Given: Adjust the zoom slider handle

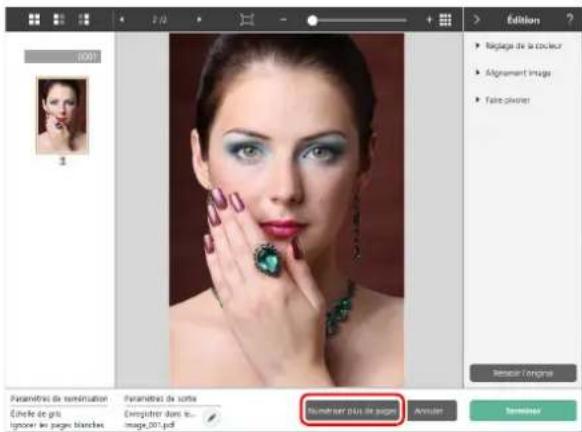Looking at the screenshot, I should pyautogui.click(x=313, y=20).
